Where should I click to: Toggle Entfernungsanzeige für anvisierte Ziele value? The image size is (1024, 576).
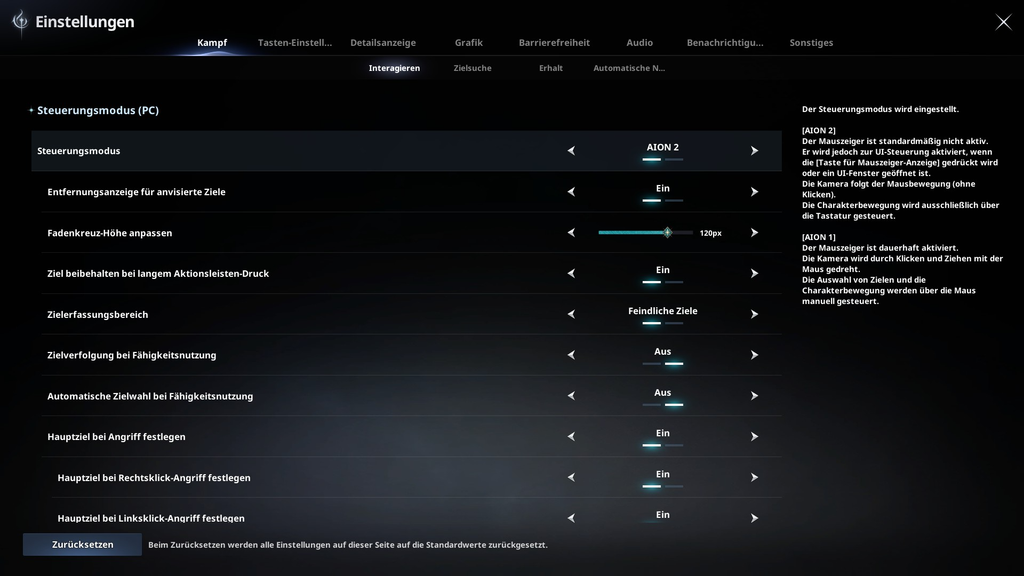tap(662, 192)
